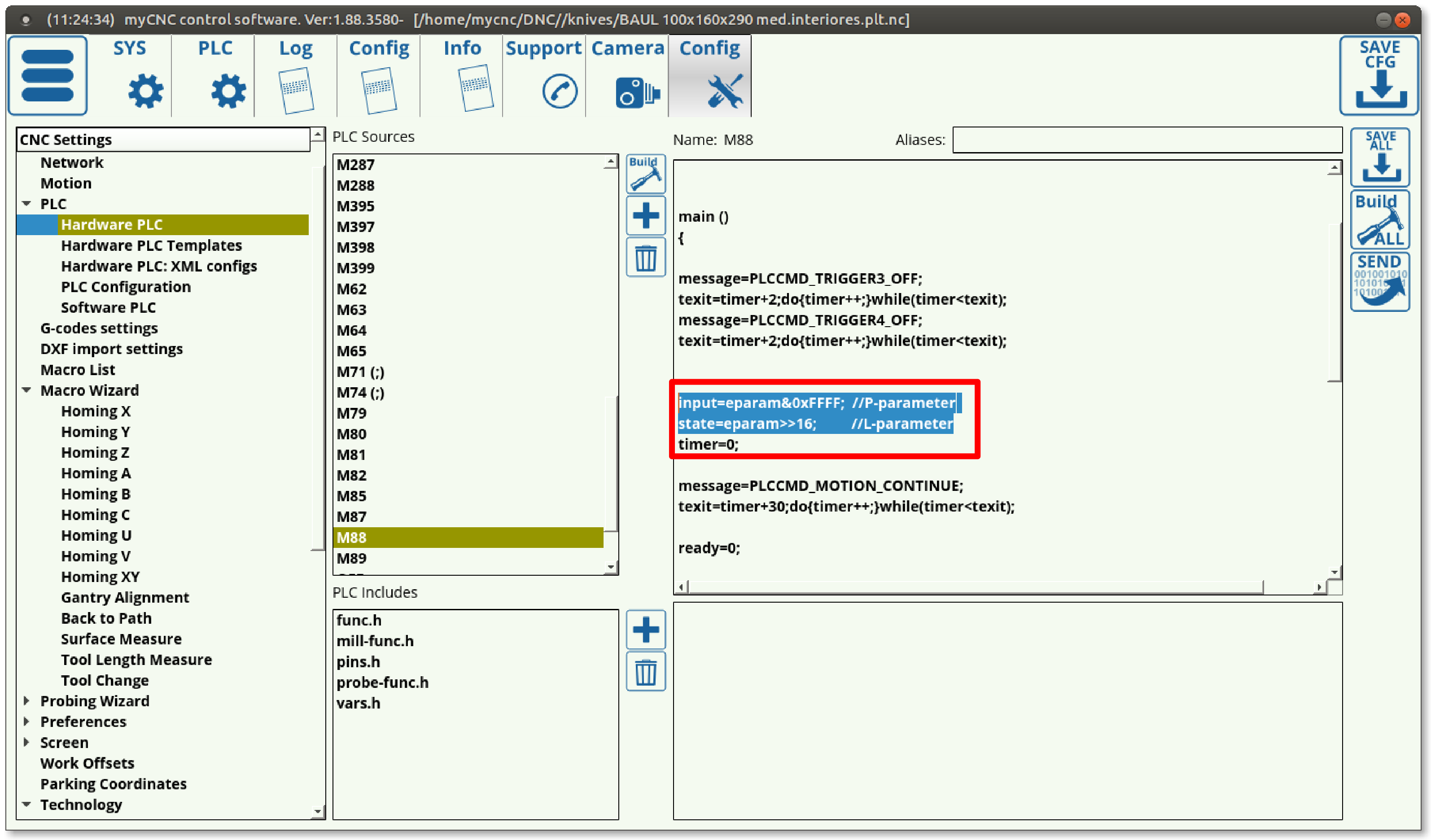Select Software PLC in settings tree
Image resolution: width=1431 pixels, height=840 pixels.
(108, 307)
